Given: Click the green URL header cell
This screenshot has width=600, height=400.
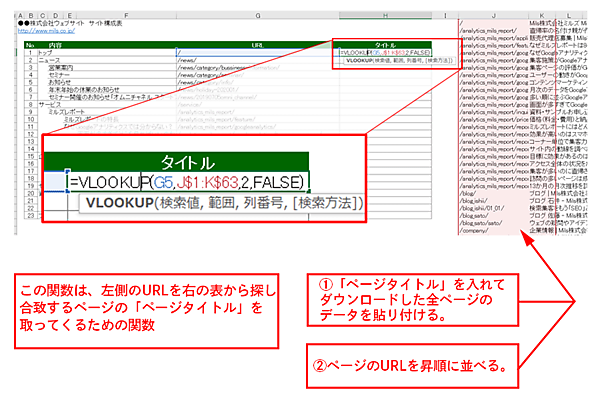Looking at the screenshot, I should [258, 45].
